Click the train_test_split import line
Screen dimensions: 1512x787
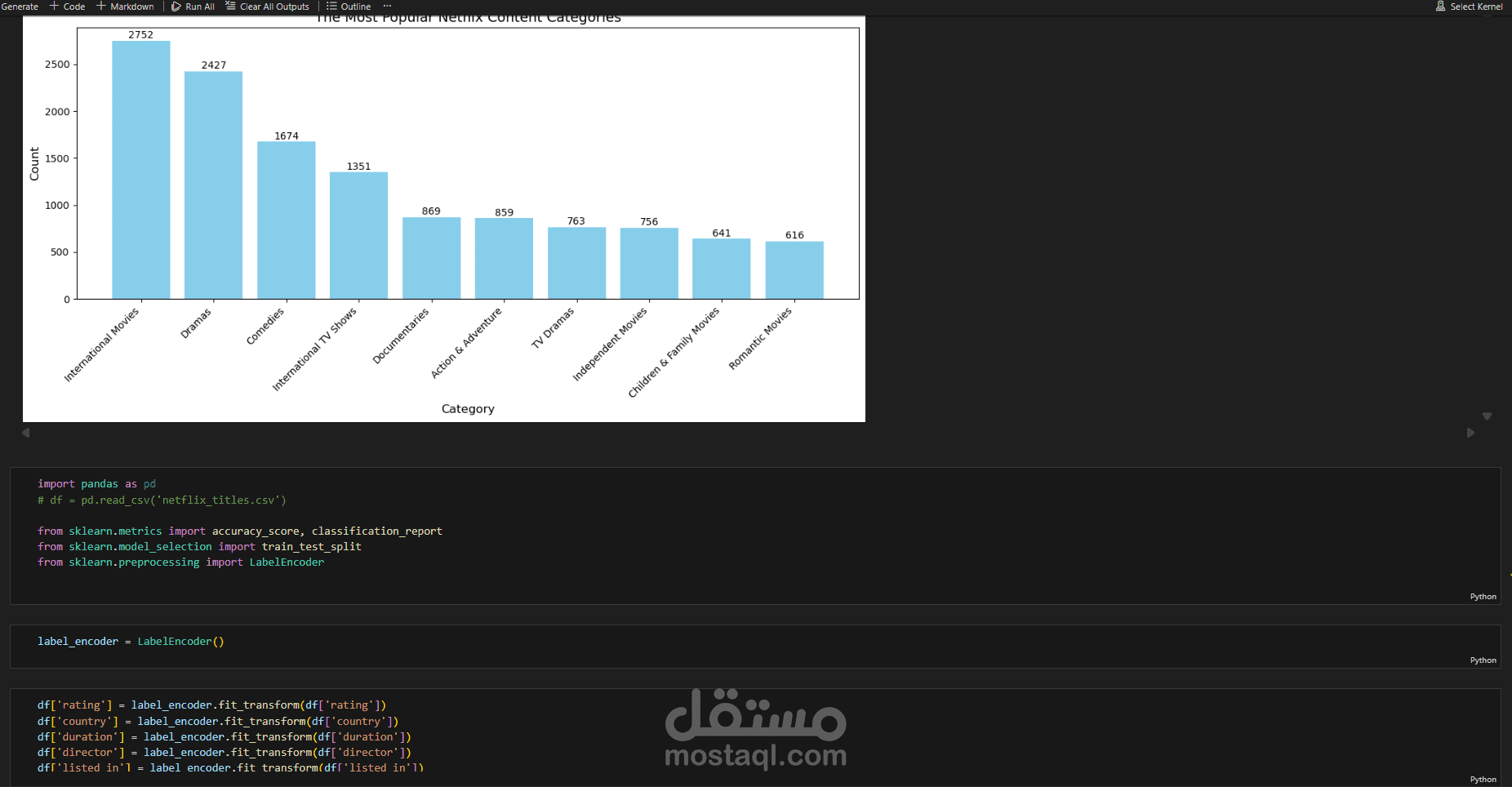pyautogui.click(x=199, y=547)
